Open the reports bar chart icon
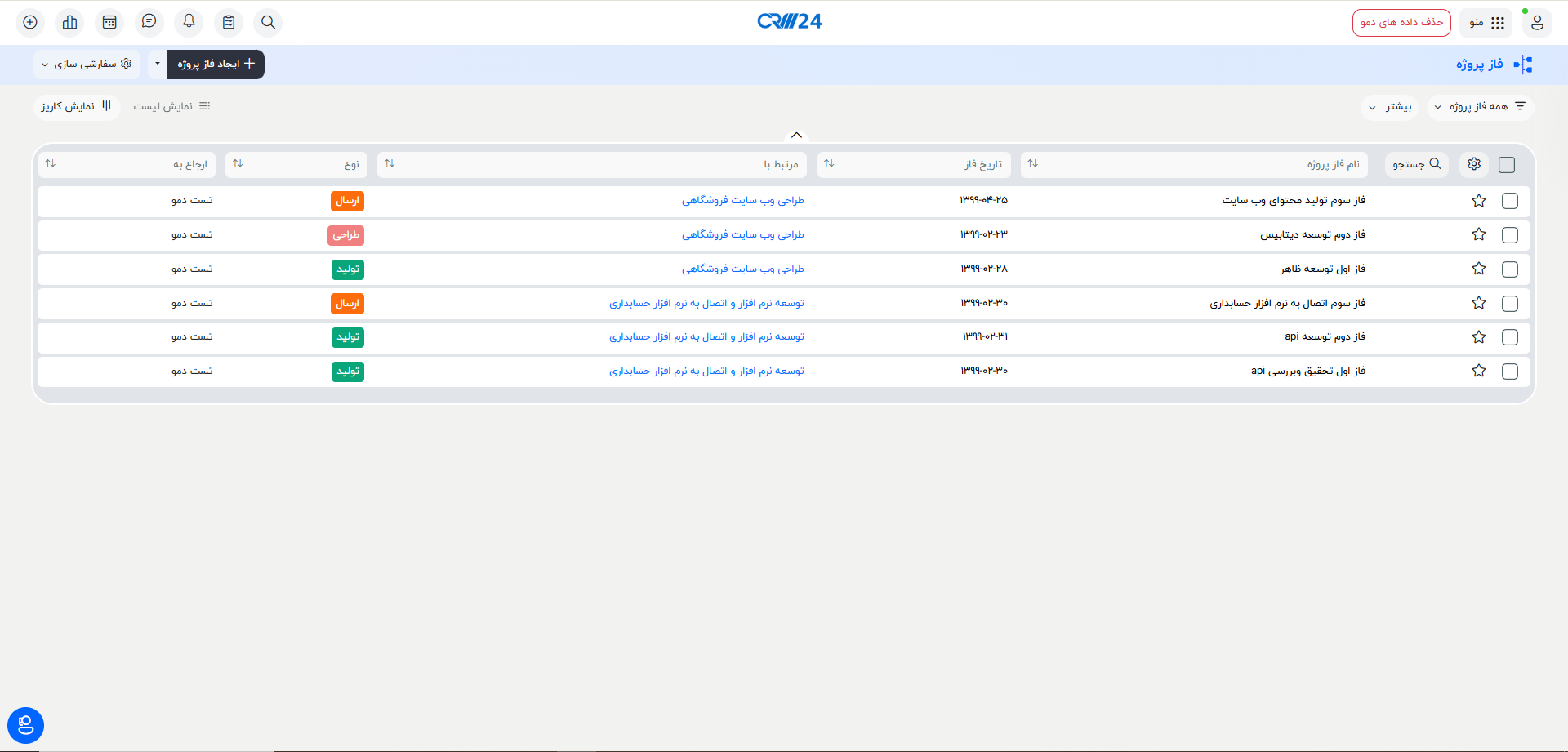1568x752 pixels. point(69,22)
